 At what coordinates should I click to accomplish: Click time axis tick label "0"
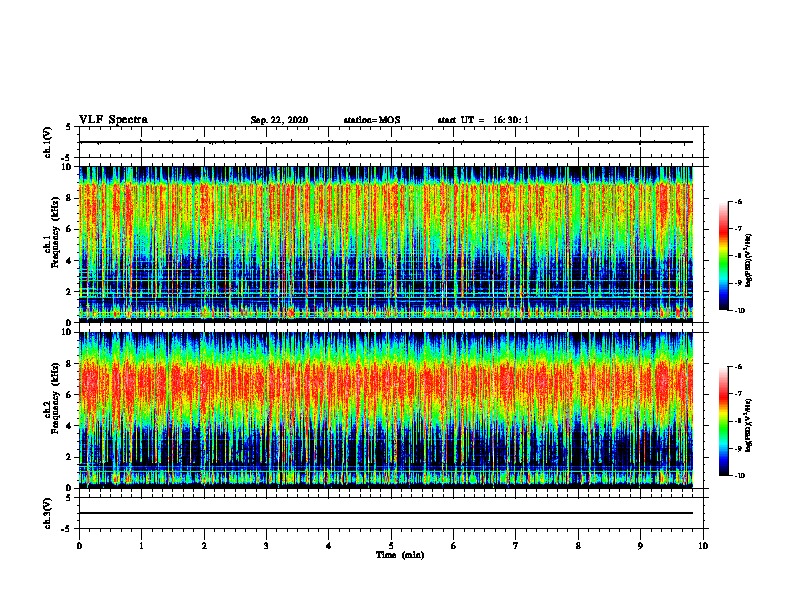coord(79,546)
